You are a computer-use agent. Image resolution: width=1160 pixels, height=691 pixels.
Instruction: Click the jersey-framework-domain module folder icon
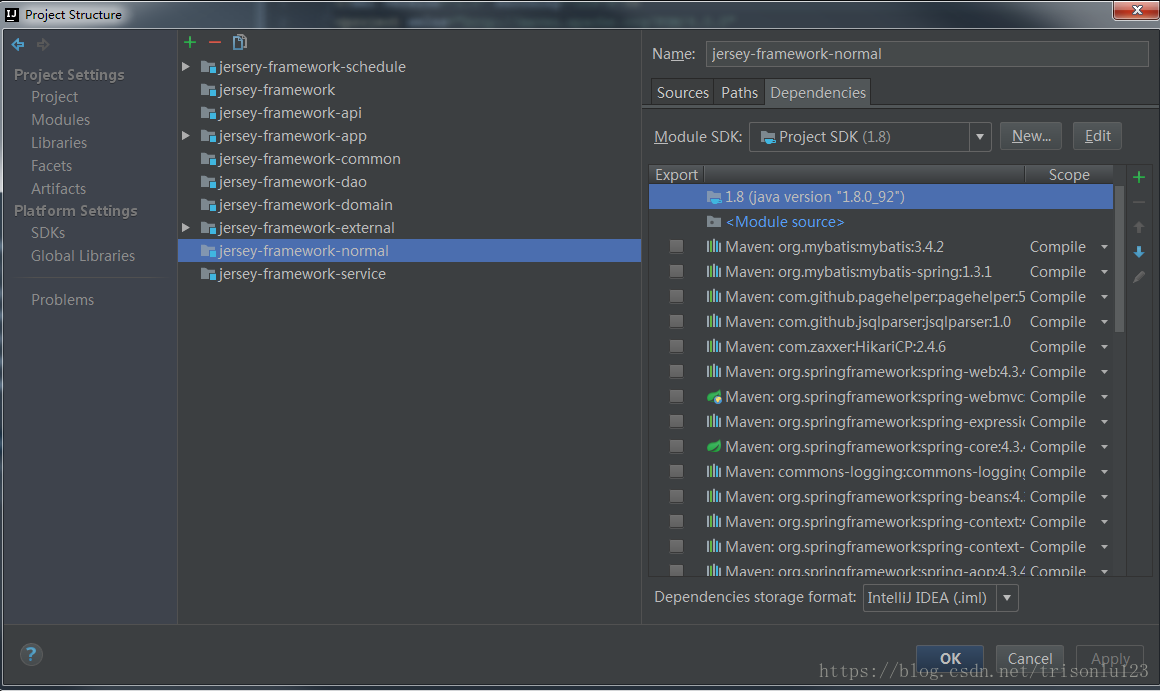click(209, 205)
